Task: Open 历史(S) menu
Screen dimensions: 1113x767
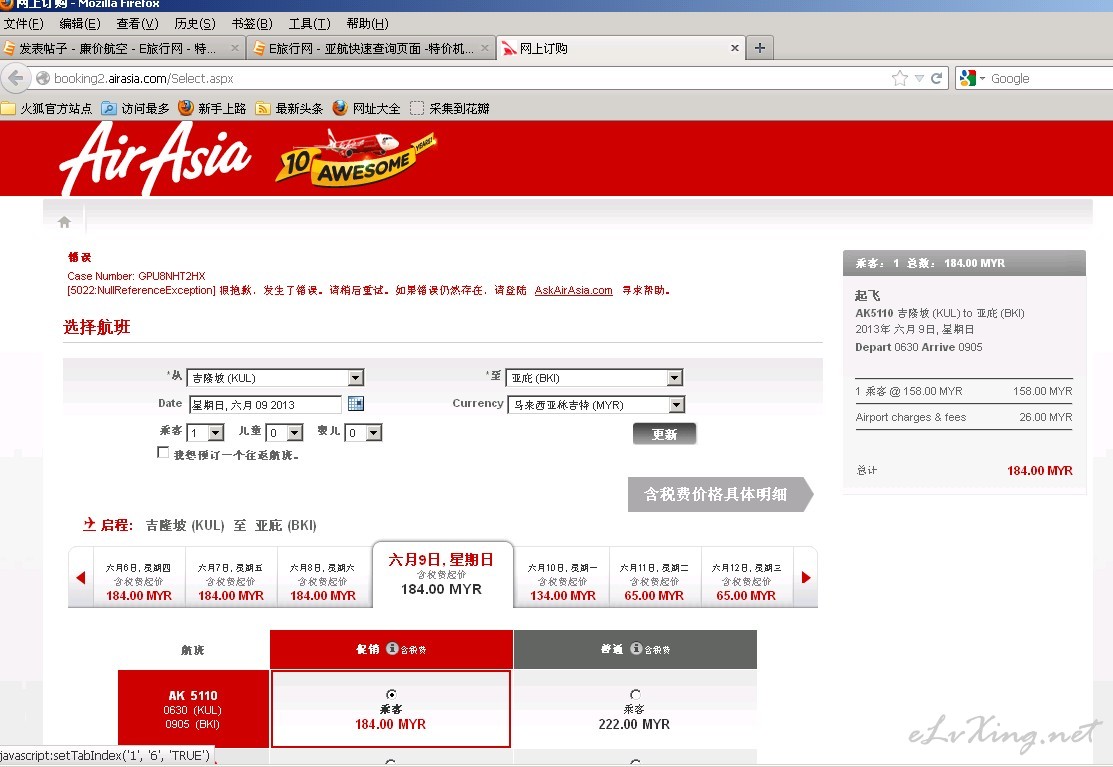Action: tap(194, 23)
